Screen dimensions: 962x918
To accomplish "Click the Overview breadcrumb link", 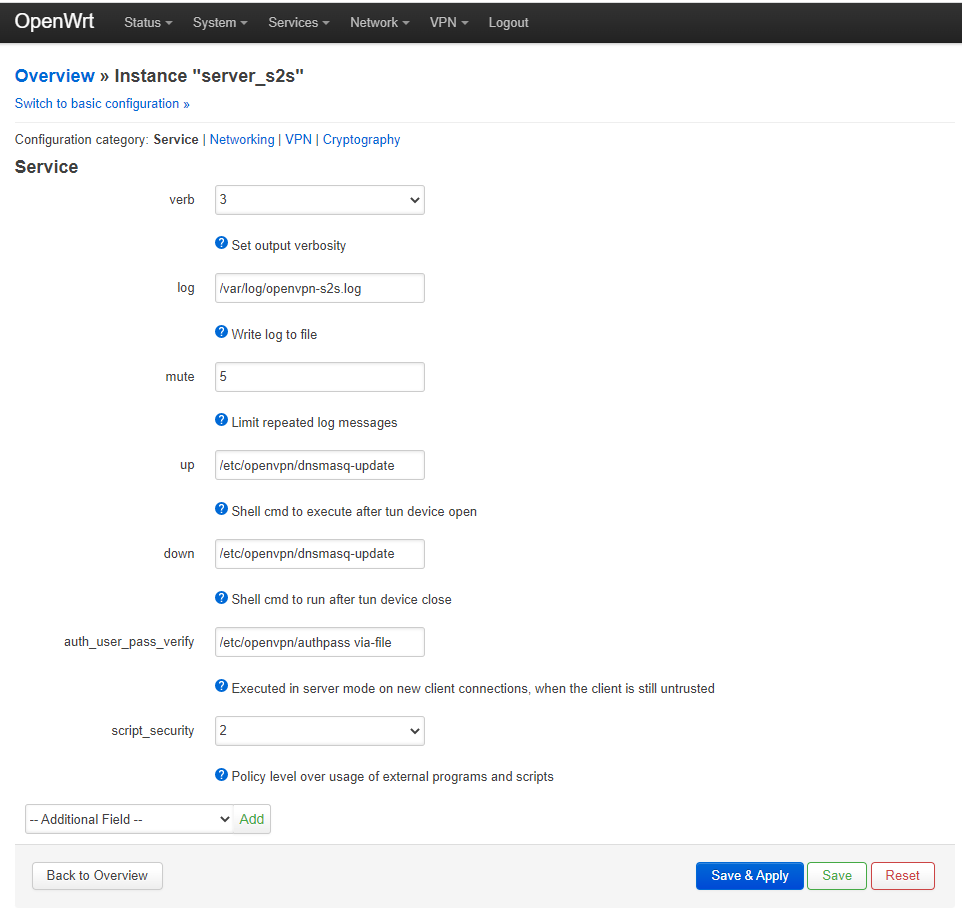I will click(x=55, y=76).
